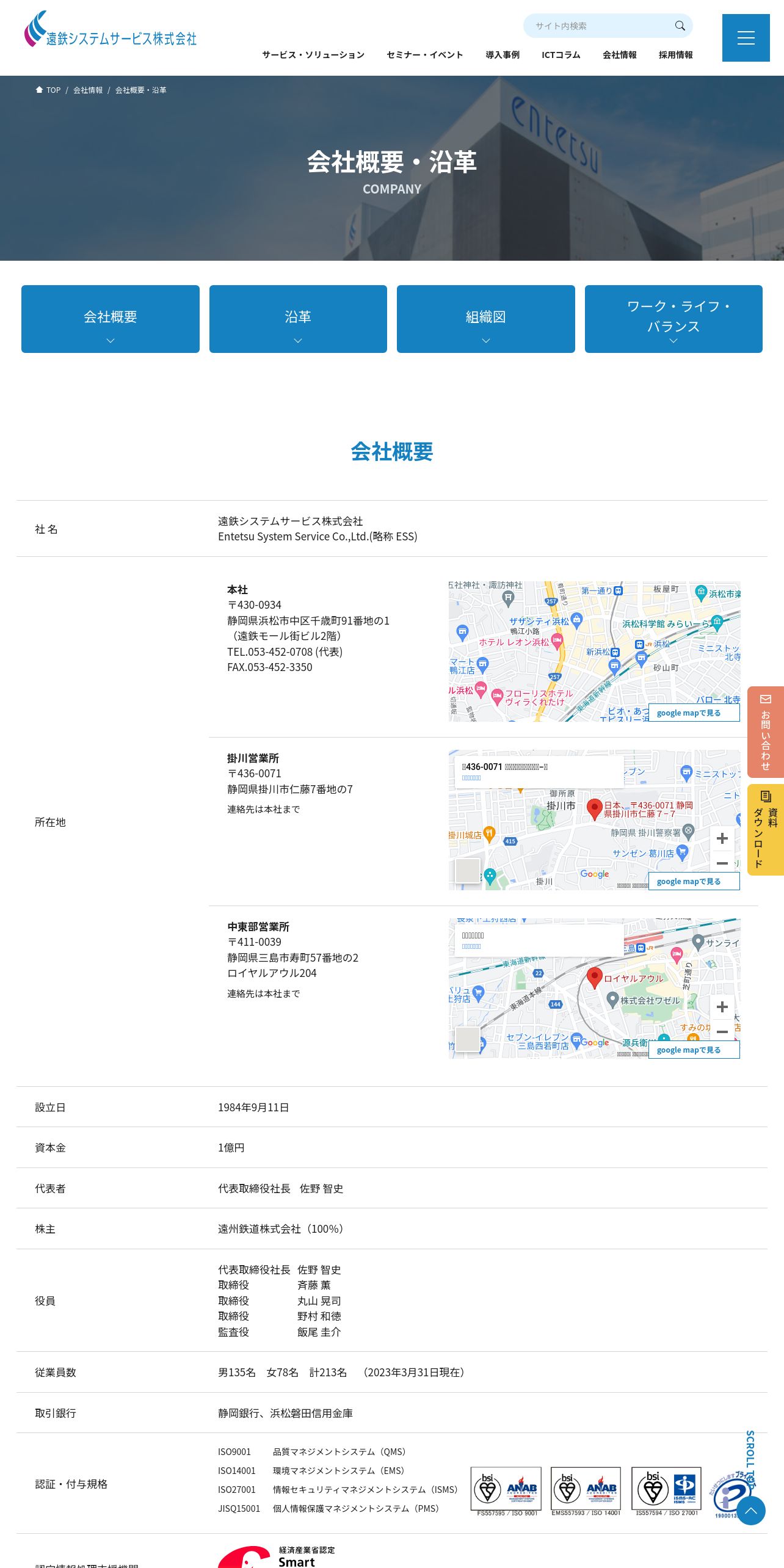Screen dimensions: 784x1568
Task: Open ICTコラム menu item
Action: (x=561, y=55)
